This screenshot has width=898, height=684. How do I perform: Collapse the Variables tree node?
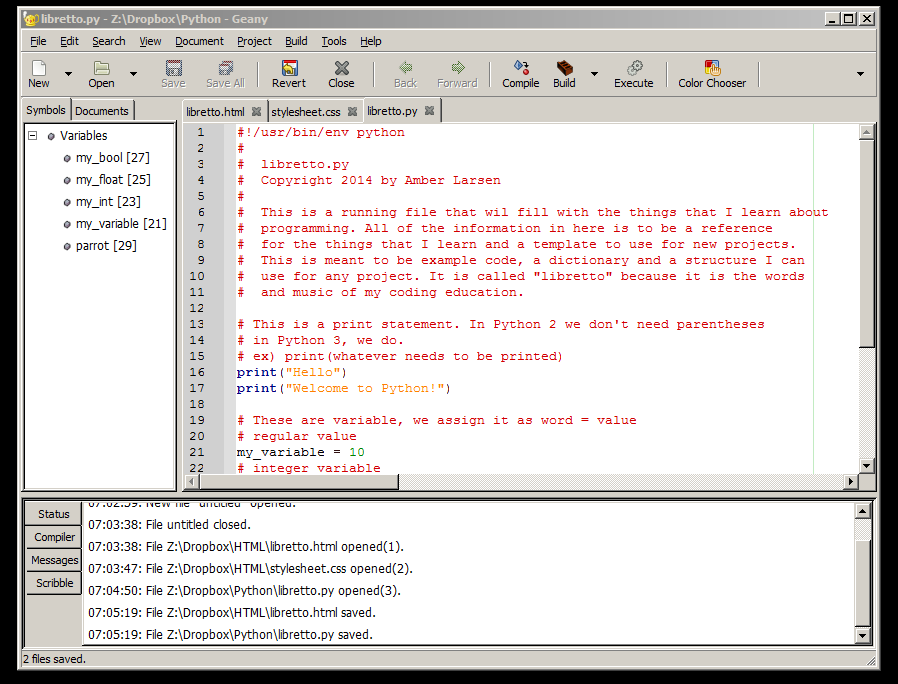tap(33, 136)
